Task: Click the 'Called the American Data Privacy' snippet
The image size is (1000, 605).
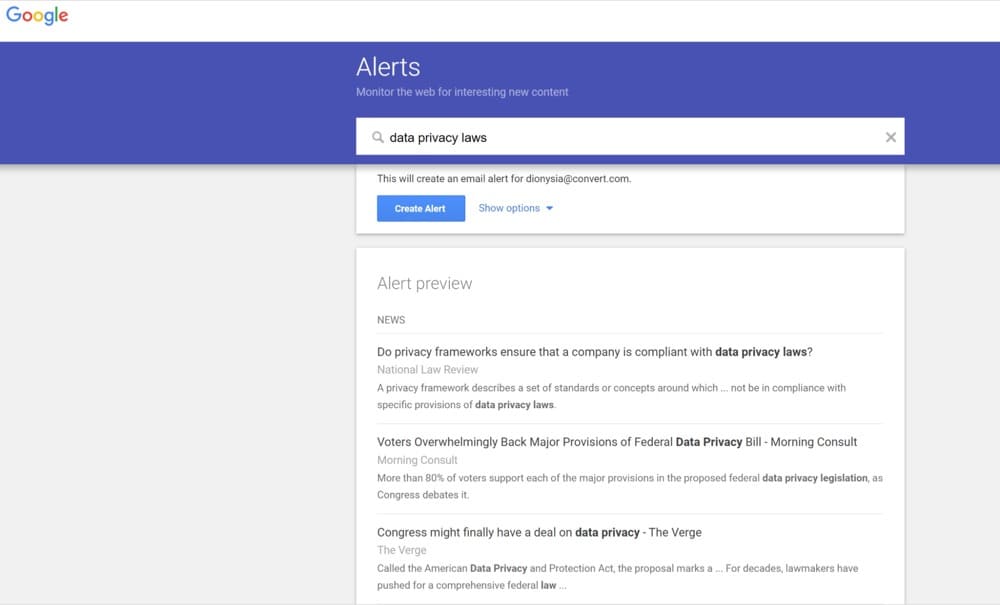Action: tap(617, 576)
